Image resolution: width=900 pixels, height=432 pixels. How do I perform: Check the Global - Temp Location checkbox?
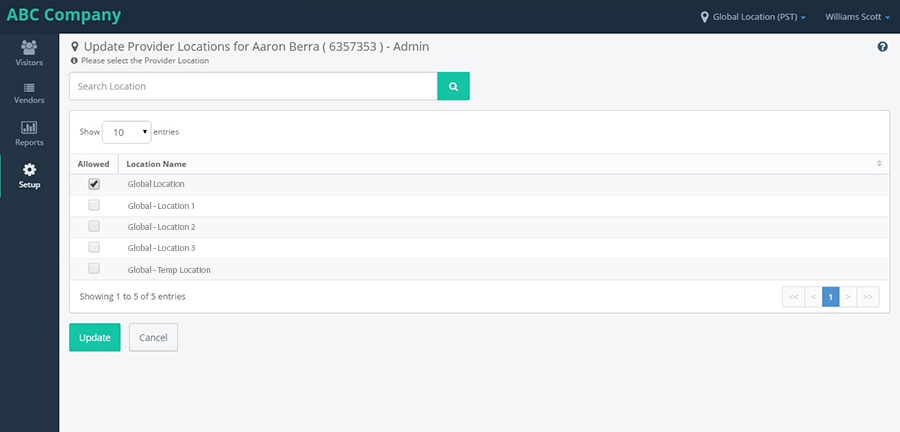[x=94, y=268]
